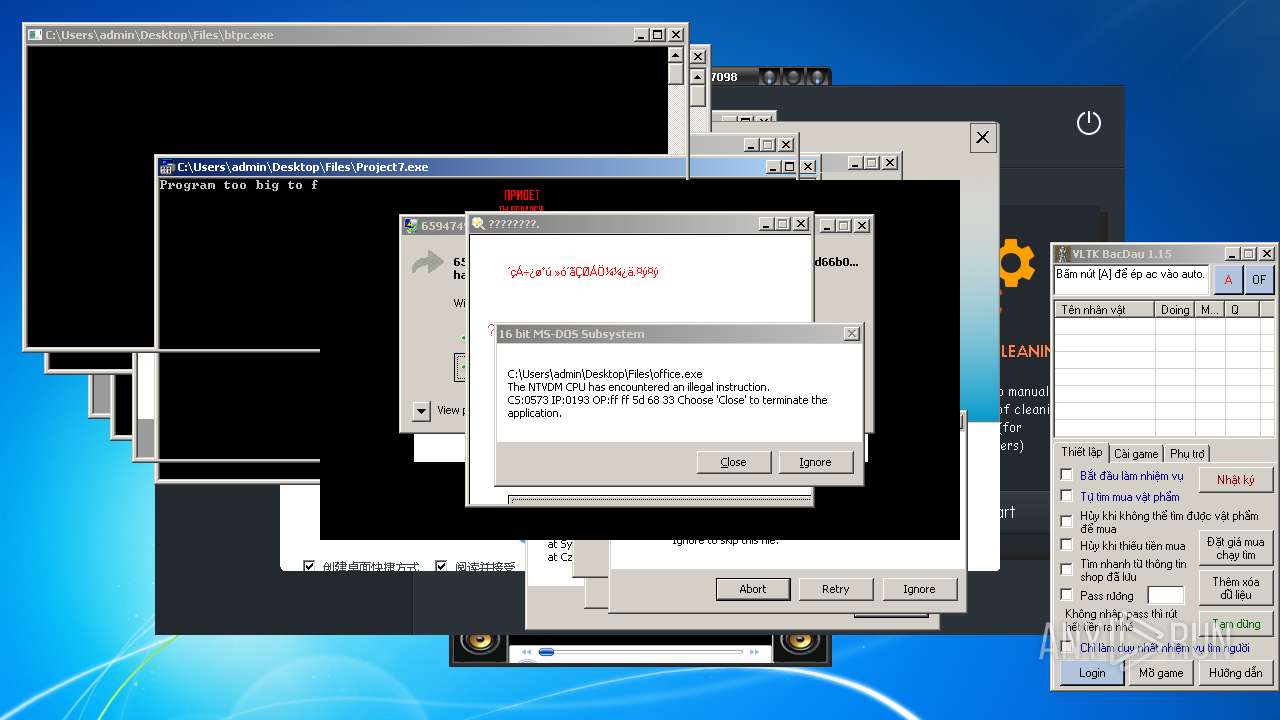The height and width of the screenshot is (720, 1280).
Task: Expand the 'View p...' dropdown arrow
Action: click(x=421, y=411)
